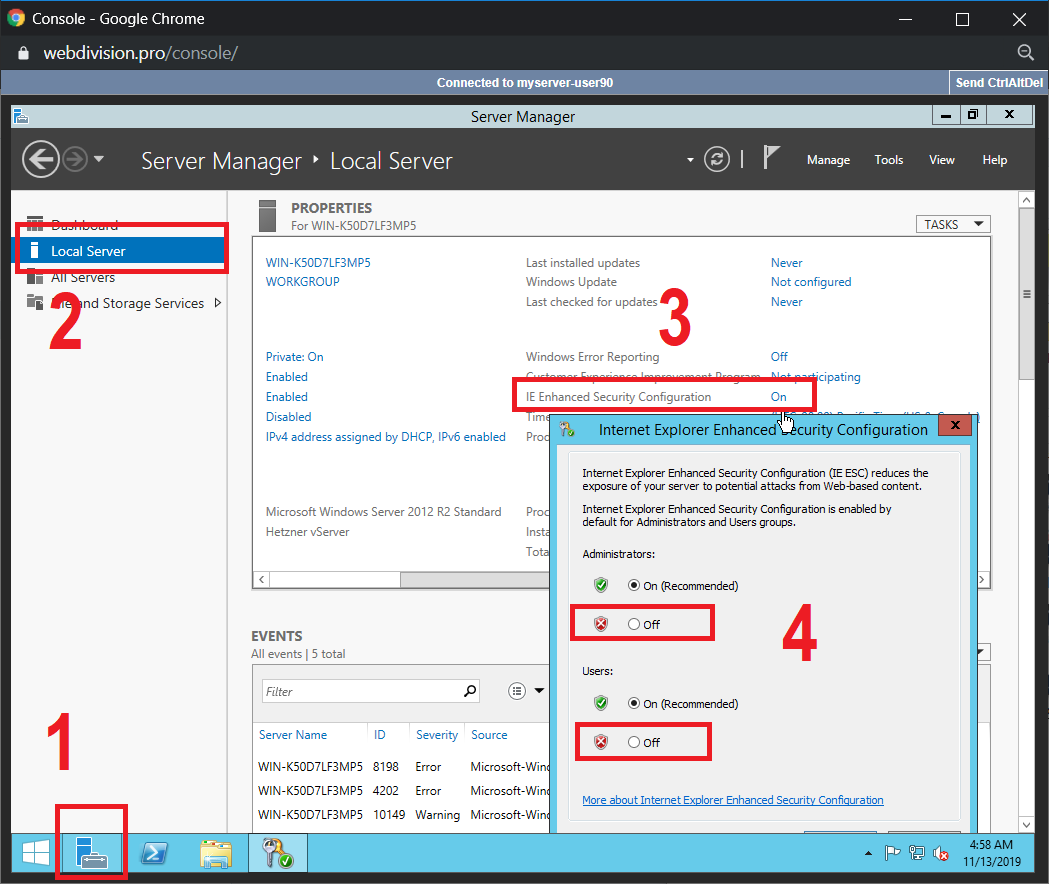Image resolution: width=1049 pixels, height=884 pixels.
Task: Select Off for Administrators
Action: 634,624
